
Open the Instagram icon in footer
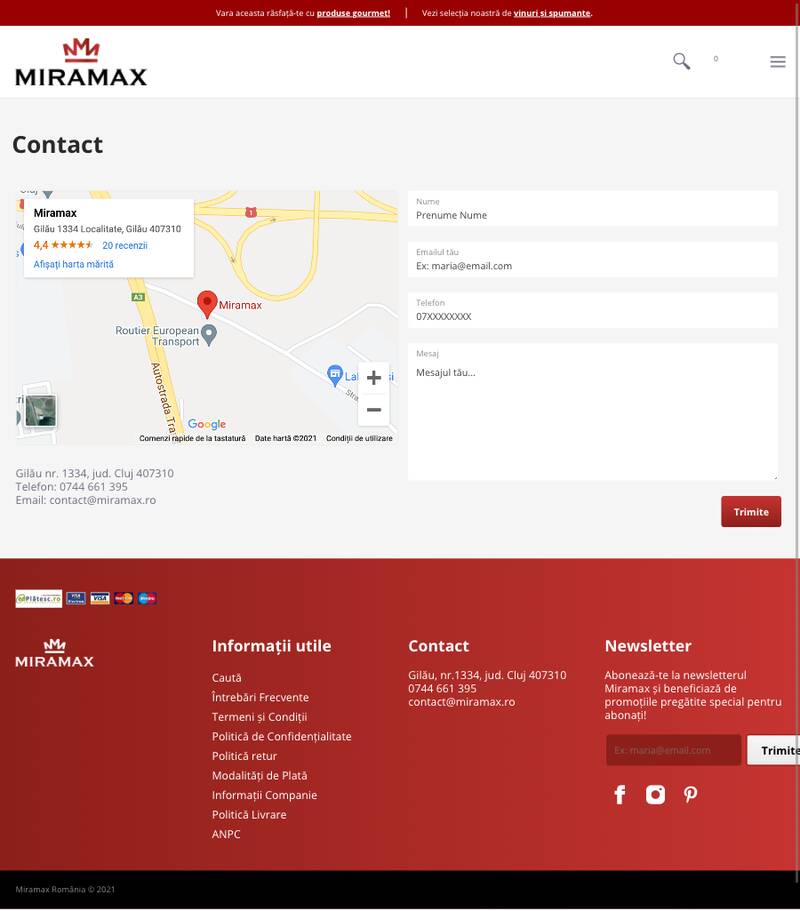pyautogui.click(x=655, y=794)
